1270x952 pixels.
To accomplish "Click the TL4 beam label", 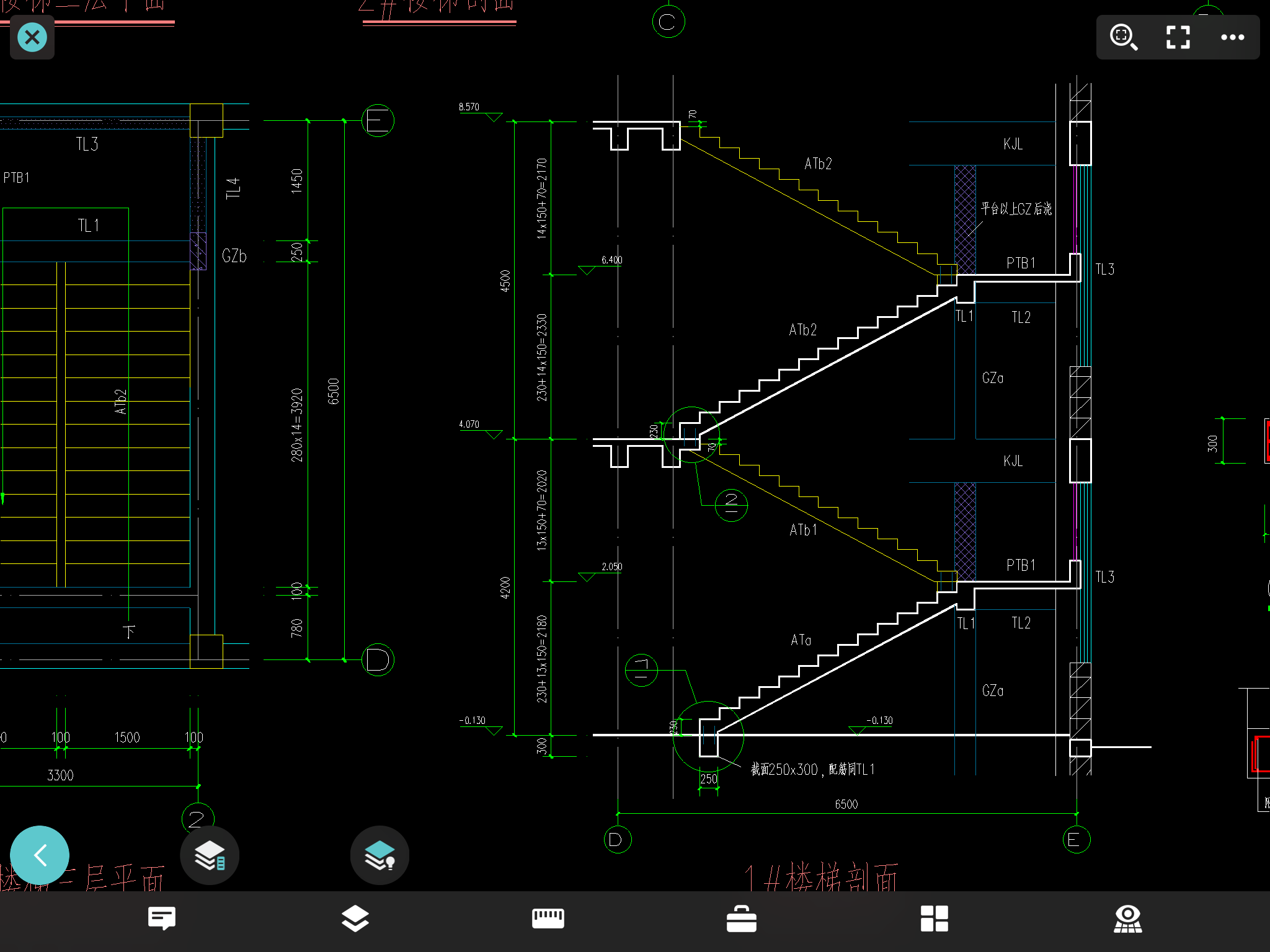I will (233, 188).
